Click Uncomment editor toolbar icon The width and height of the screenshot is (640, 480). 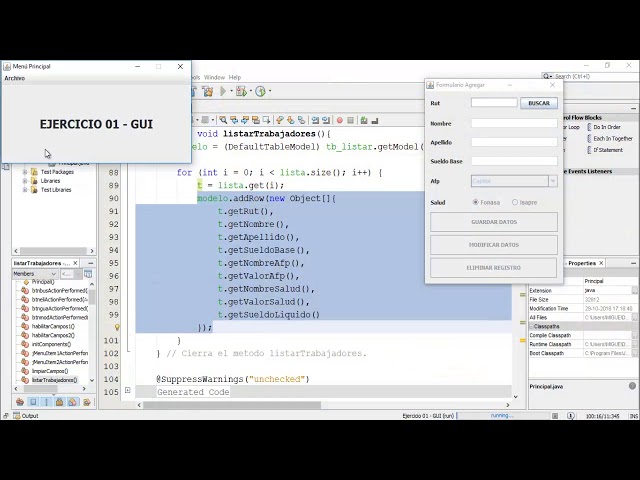[x=375, y=120]
